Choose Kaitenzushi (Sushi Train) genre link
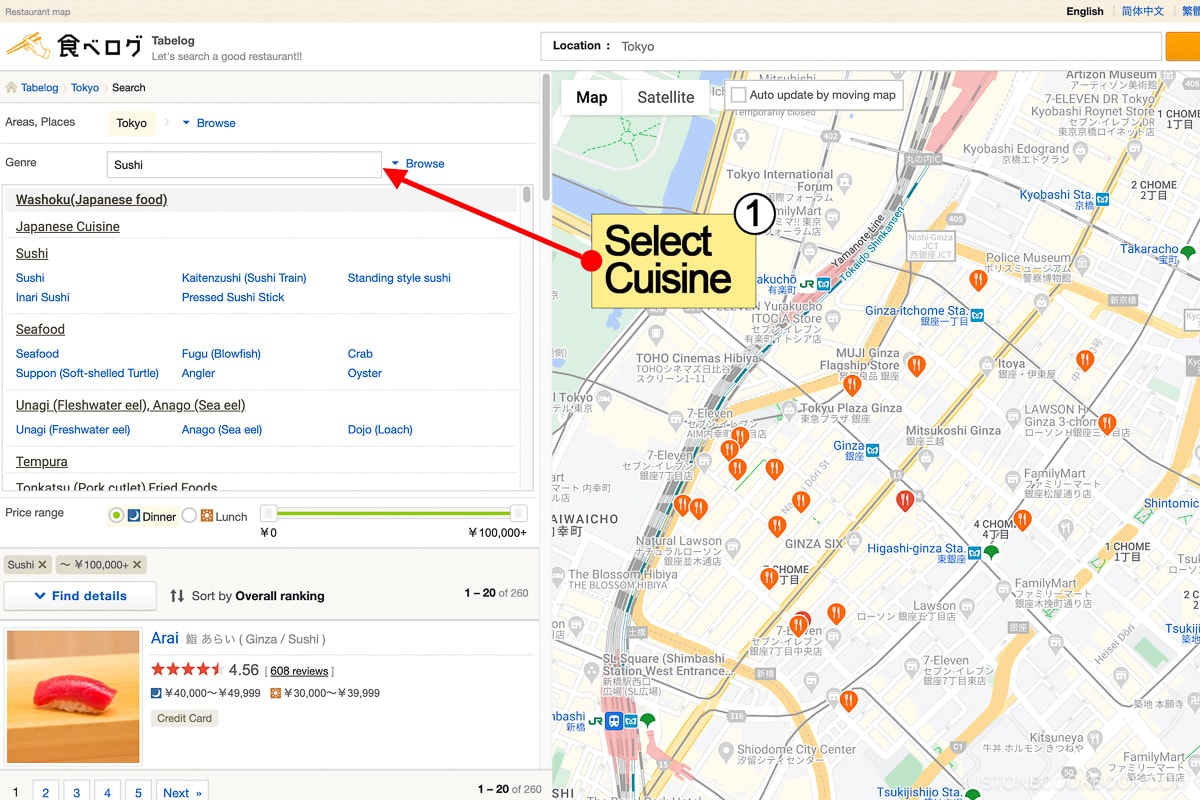 (x=244, y=278)
